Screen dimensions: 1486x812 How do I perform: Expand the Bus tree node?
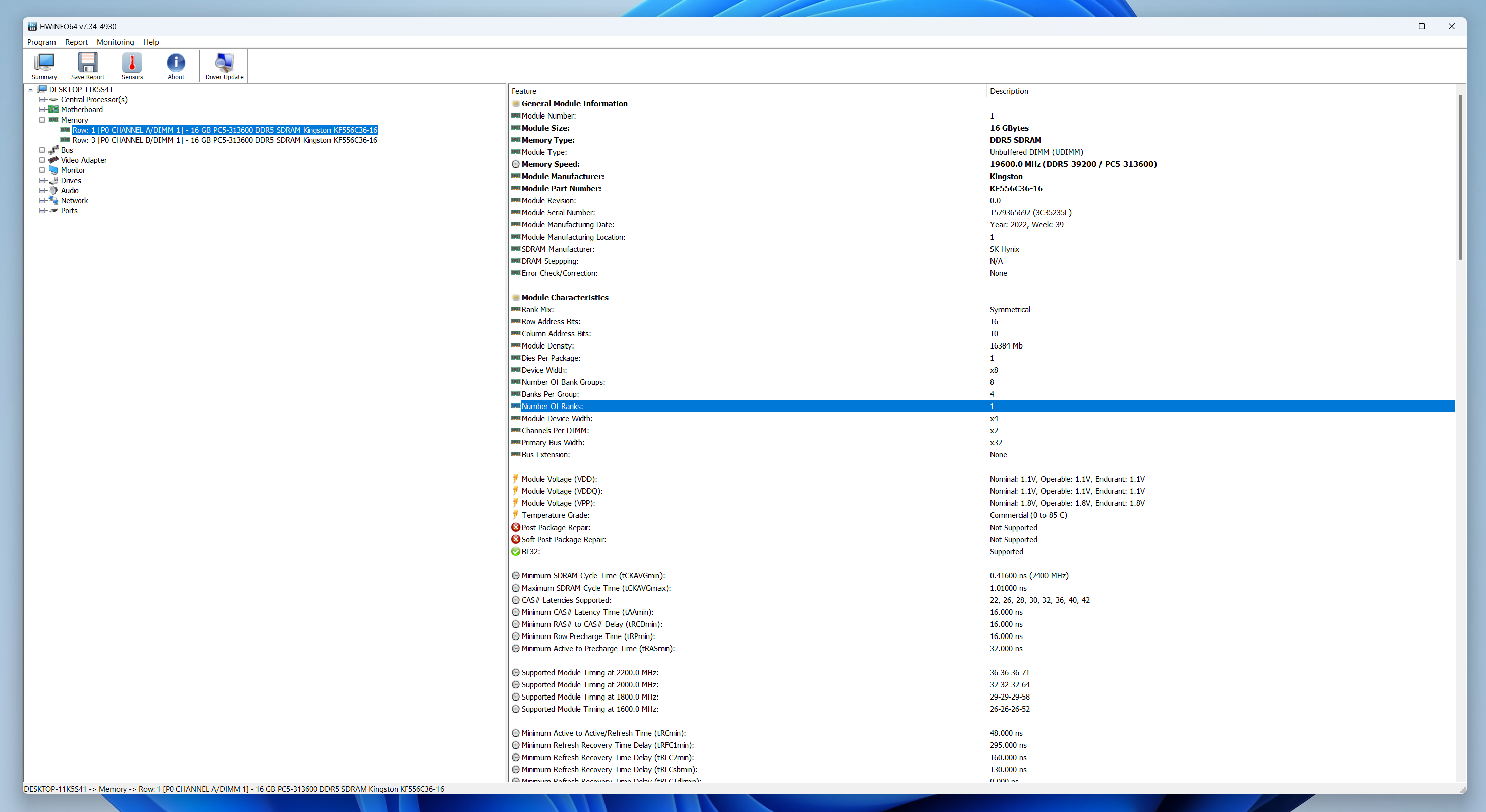pos(42,150)
